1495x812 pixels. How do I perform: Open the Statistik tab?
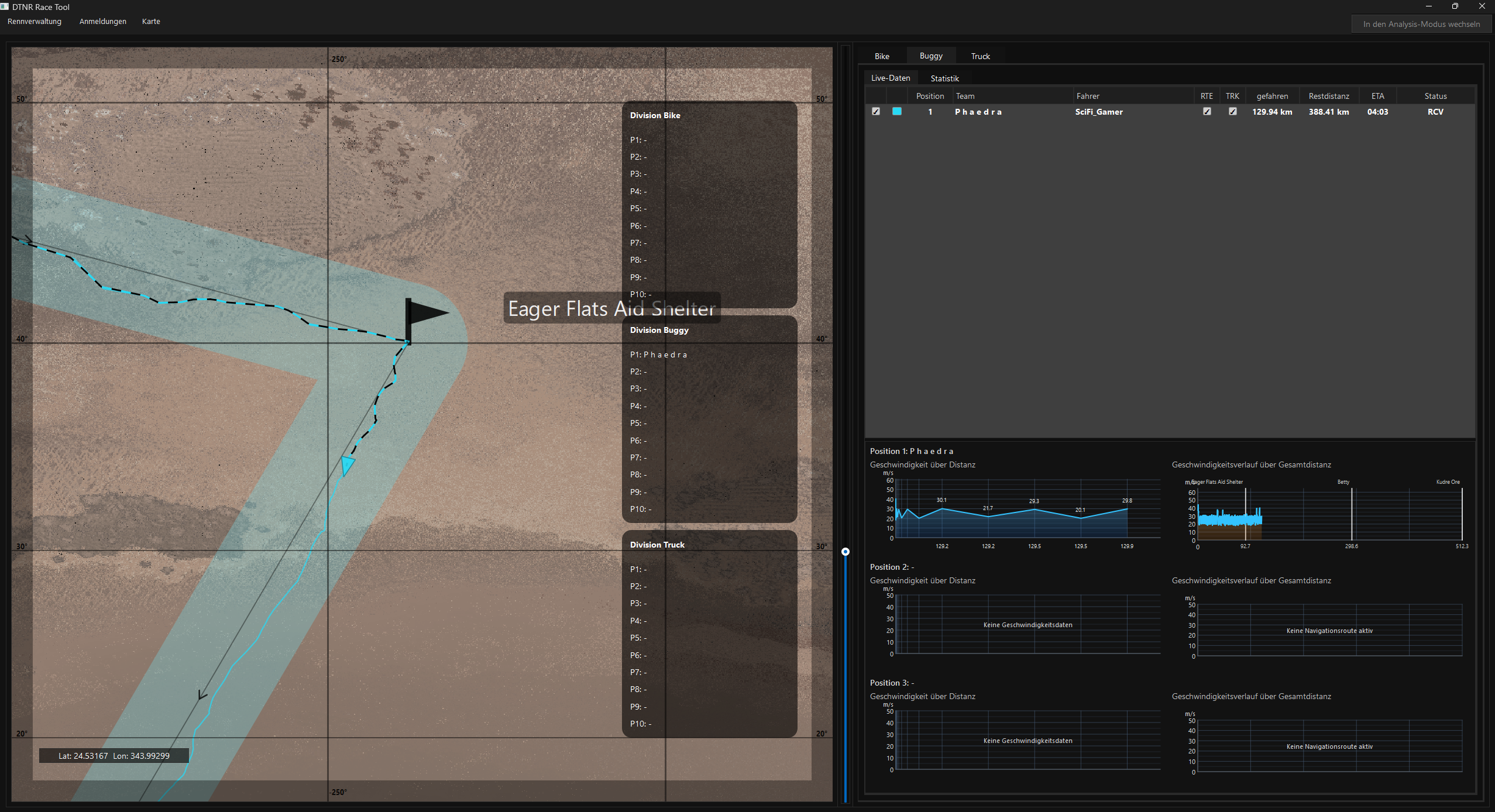pos(945,78)
